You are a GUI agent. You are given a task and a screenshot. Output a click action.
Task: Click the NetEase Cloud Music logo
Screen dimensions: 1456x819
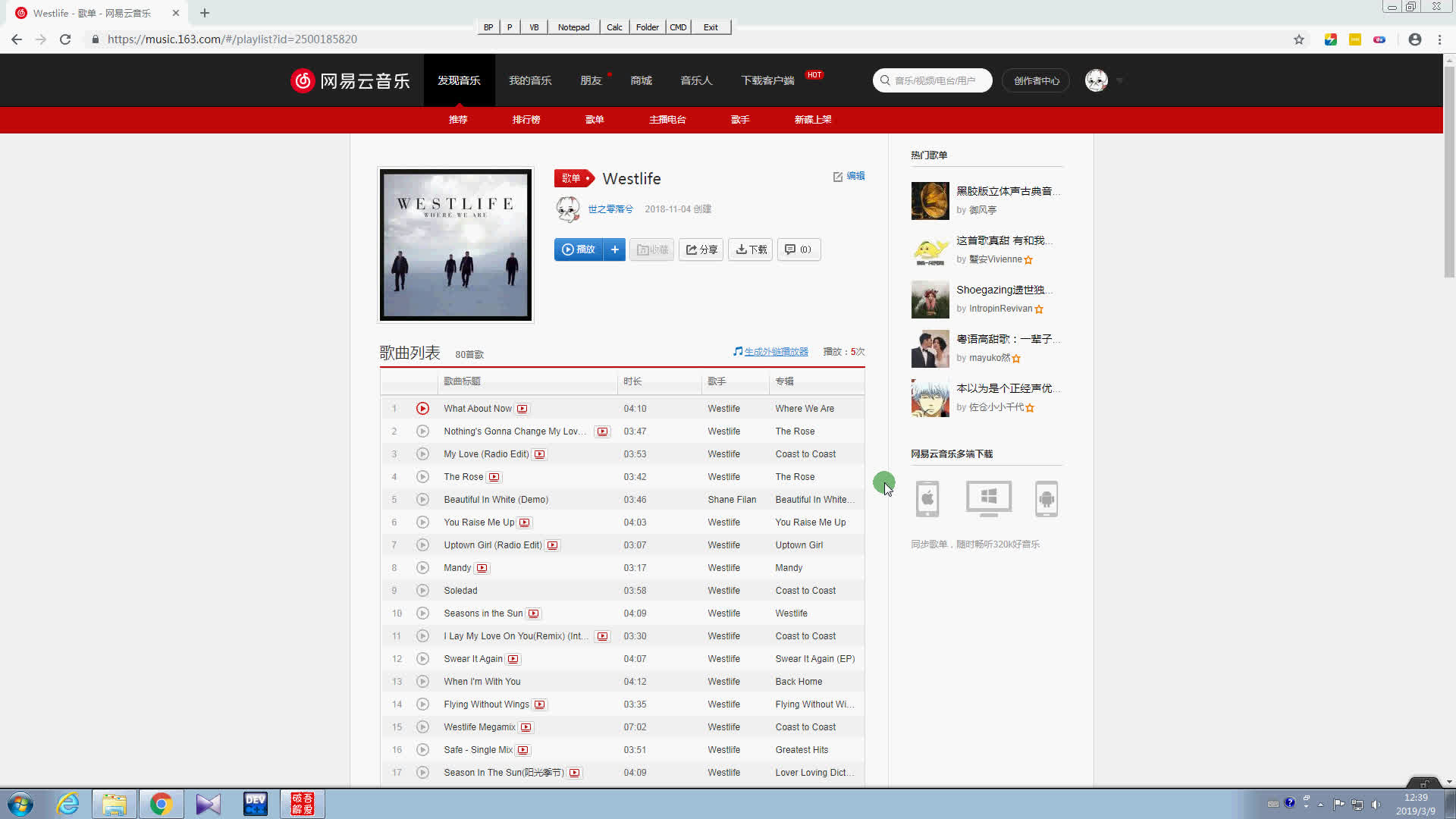350,80
